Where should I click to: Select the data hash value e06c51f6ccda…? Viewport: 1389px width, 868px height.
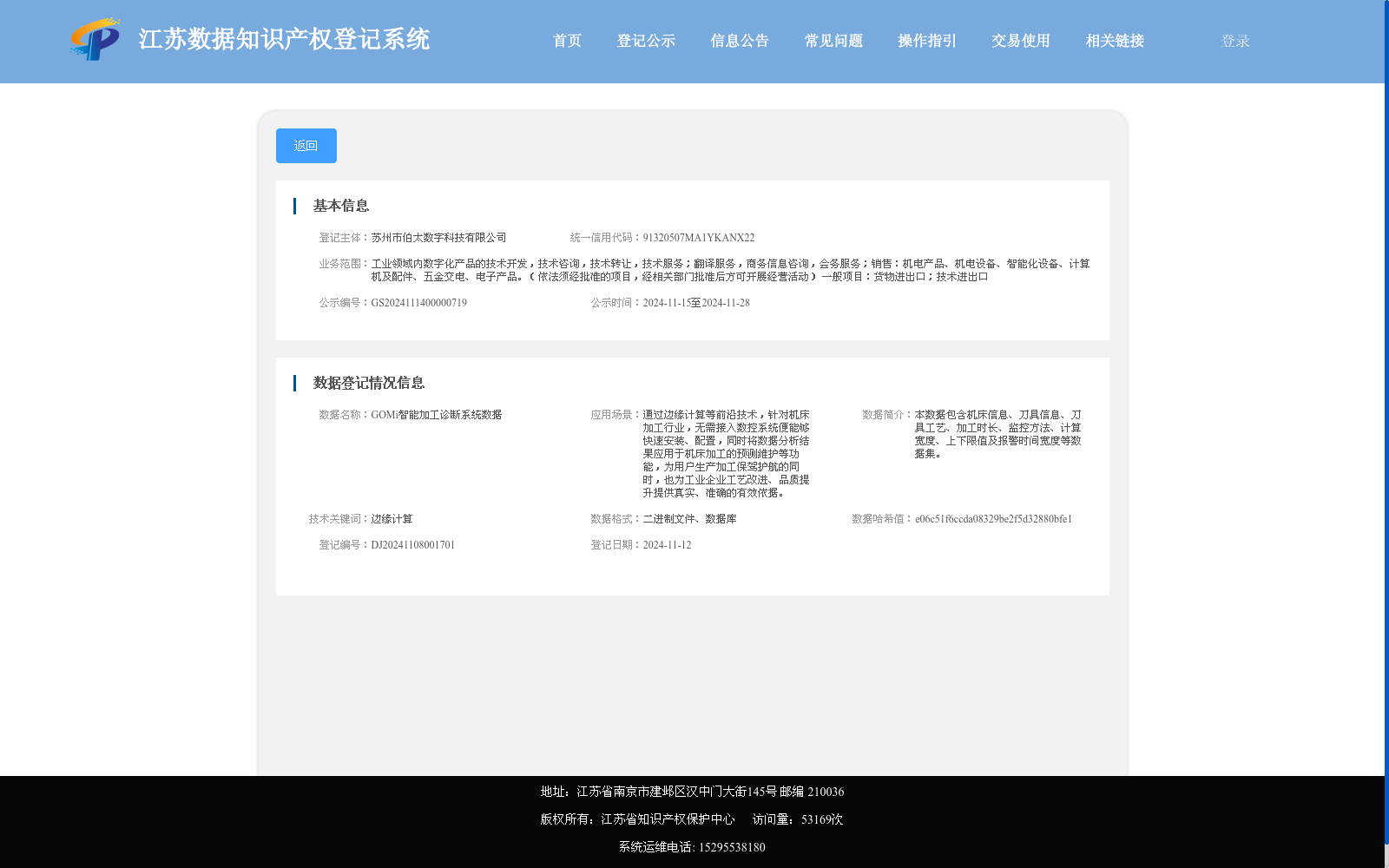[993, 519]
